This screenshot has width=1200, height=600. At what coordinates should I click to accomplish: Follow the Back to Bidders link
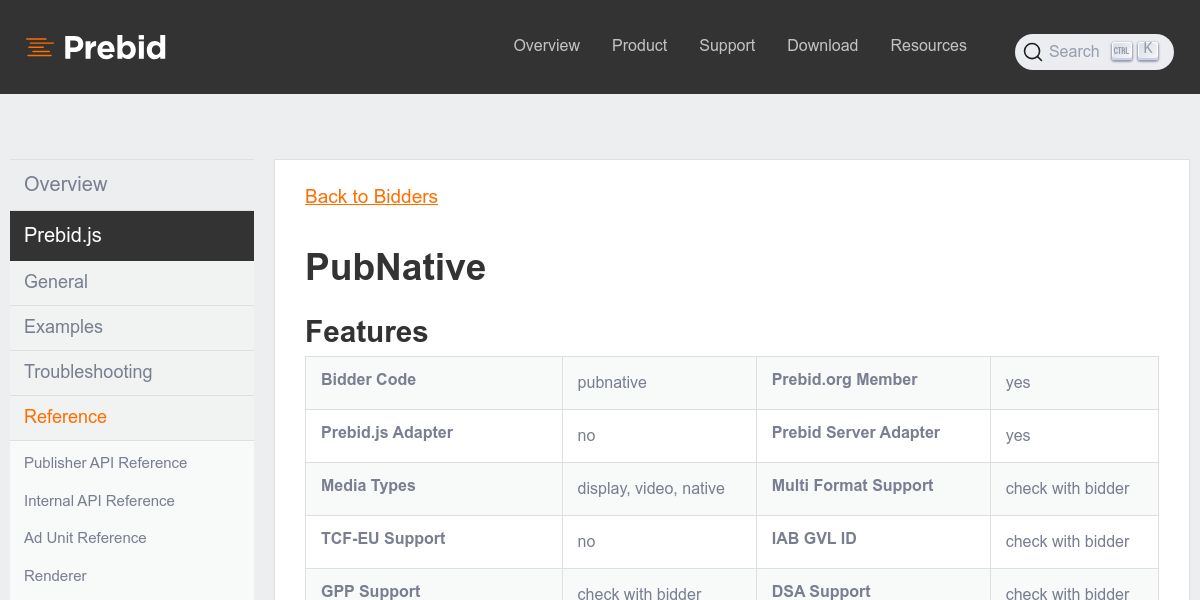(x=371, y=197)
